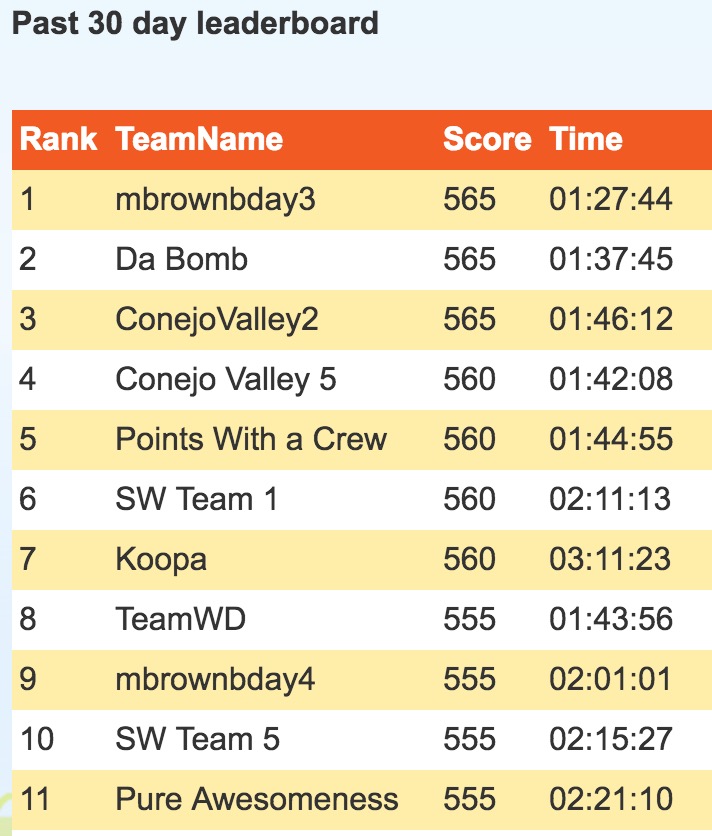The height and width of the screenshot is (836, 712).
Task: Click rank number 10 cell
Action: coord(37,740)
